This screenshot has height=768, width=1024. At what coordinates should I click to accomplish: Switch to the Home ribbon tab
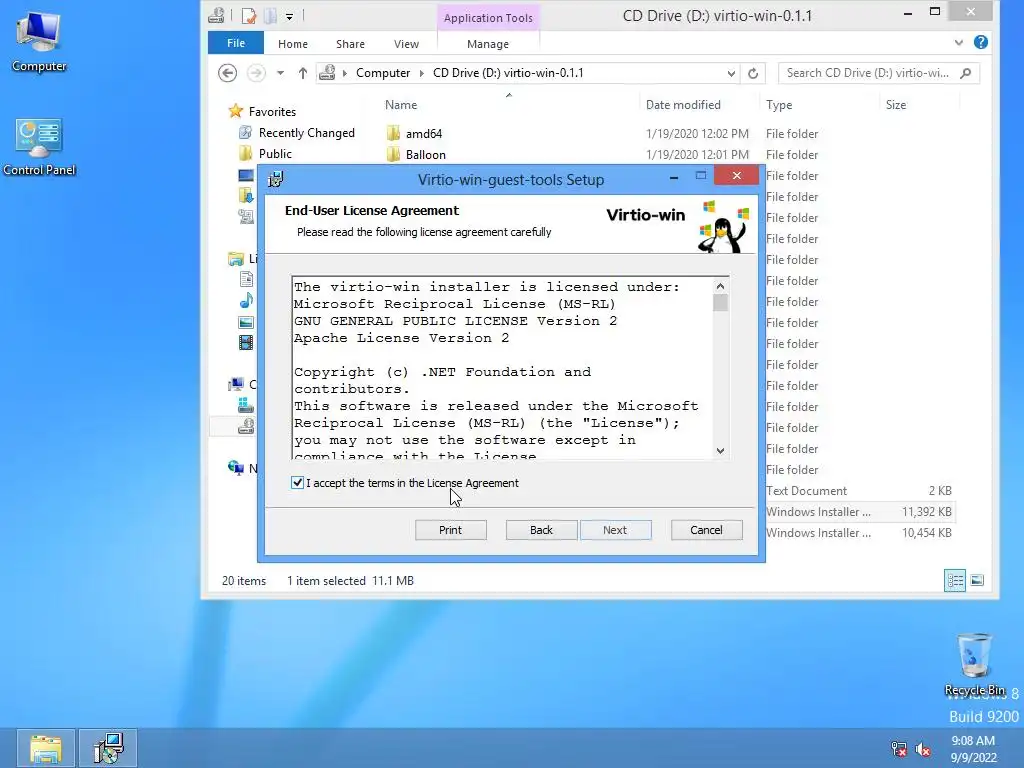click(x=293, y=44)
